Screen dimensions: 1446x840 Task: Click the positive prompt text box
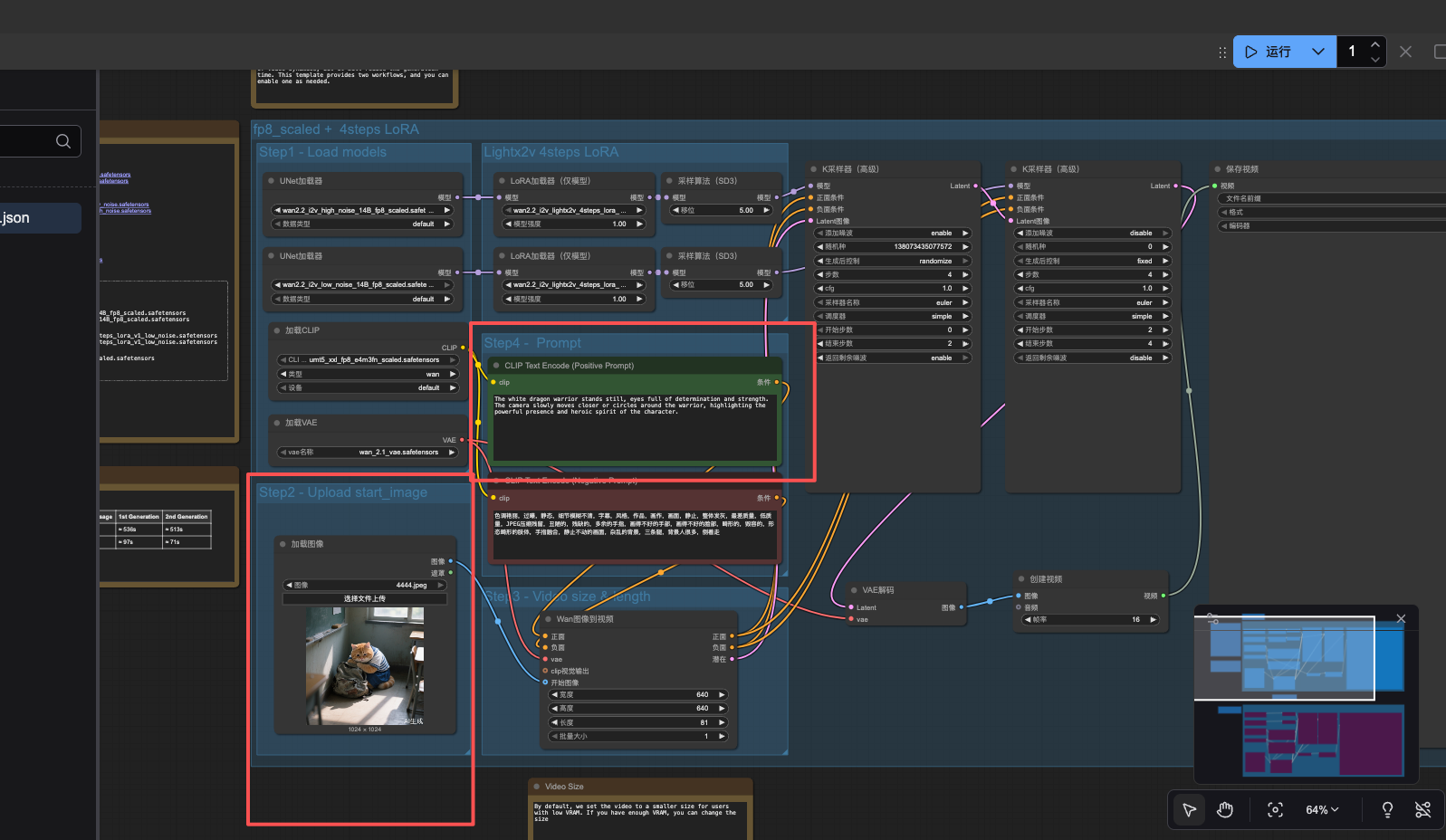pyautogui.click(x=634, y=425)
